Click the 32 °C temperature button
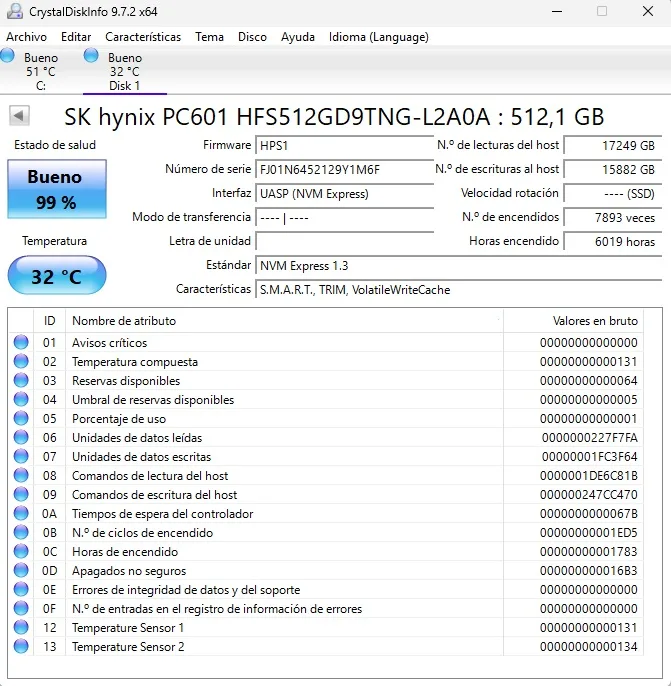This screenshot has height=686, width=671. (x=57, y=275)
